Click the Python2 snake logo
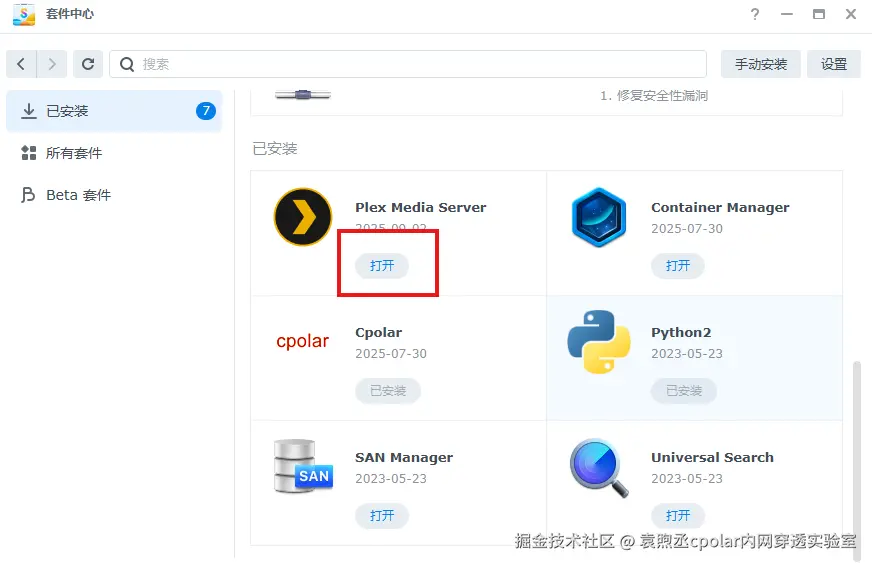Viewport: 872px width, 566px height. click(599, 341)
